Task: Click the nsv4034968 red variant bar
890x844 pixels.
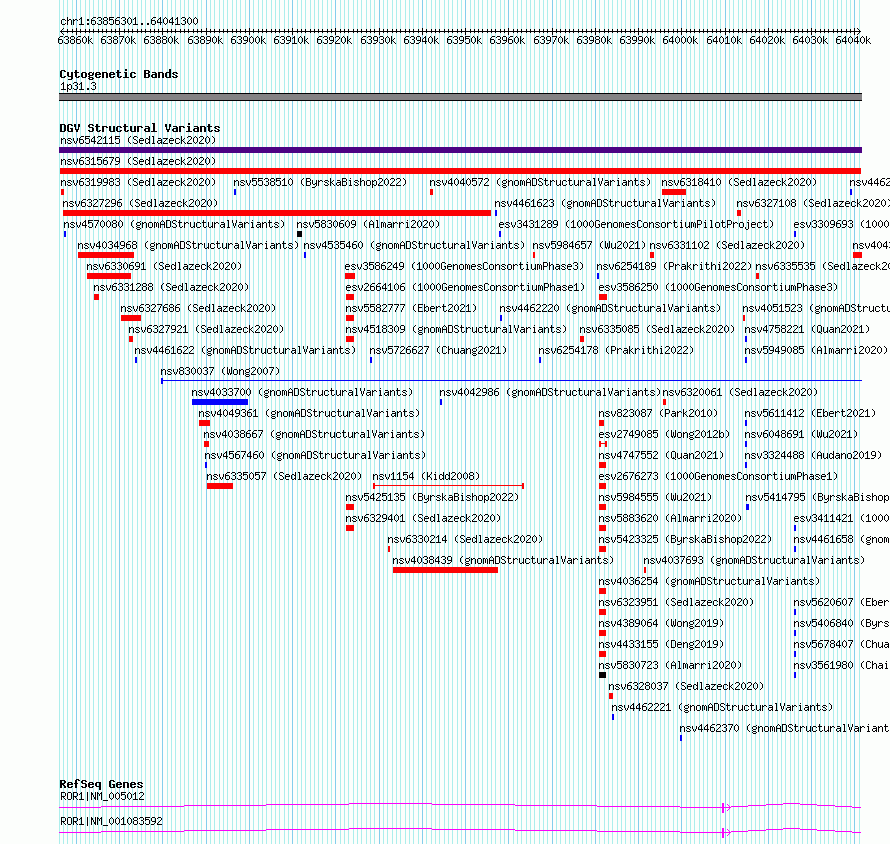Action: click(106, 255)
